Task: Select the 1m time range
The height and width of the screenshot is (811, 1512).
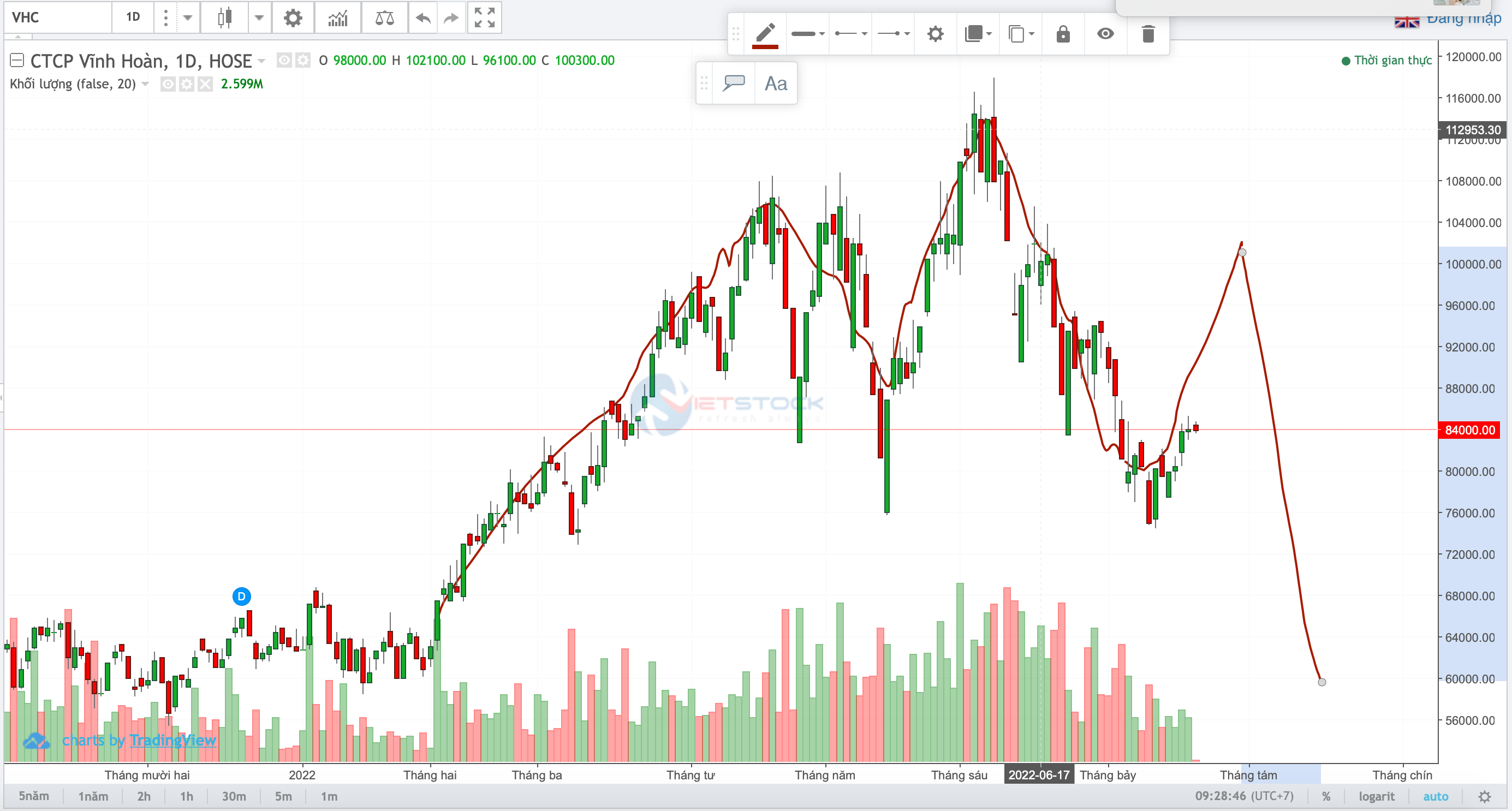Action: tap(329, 796)
